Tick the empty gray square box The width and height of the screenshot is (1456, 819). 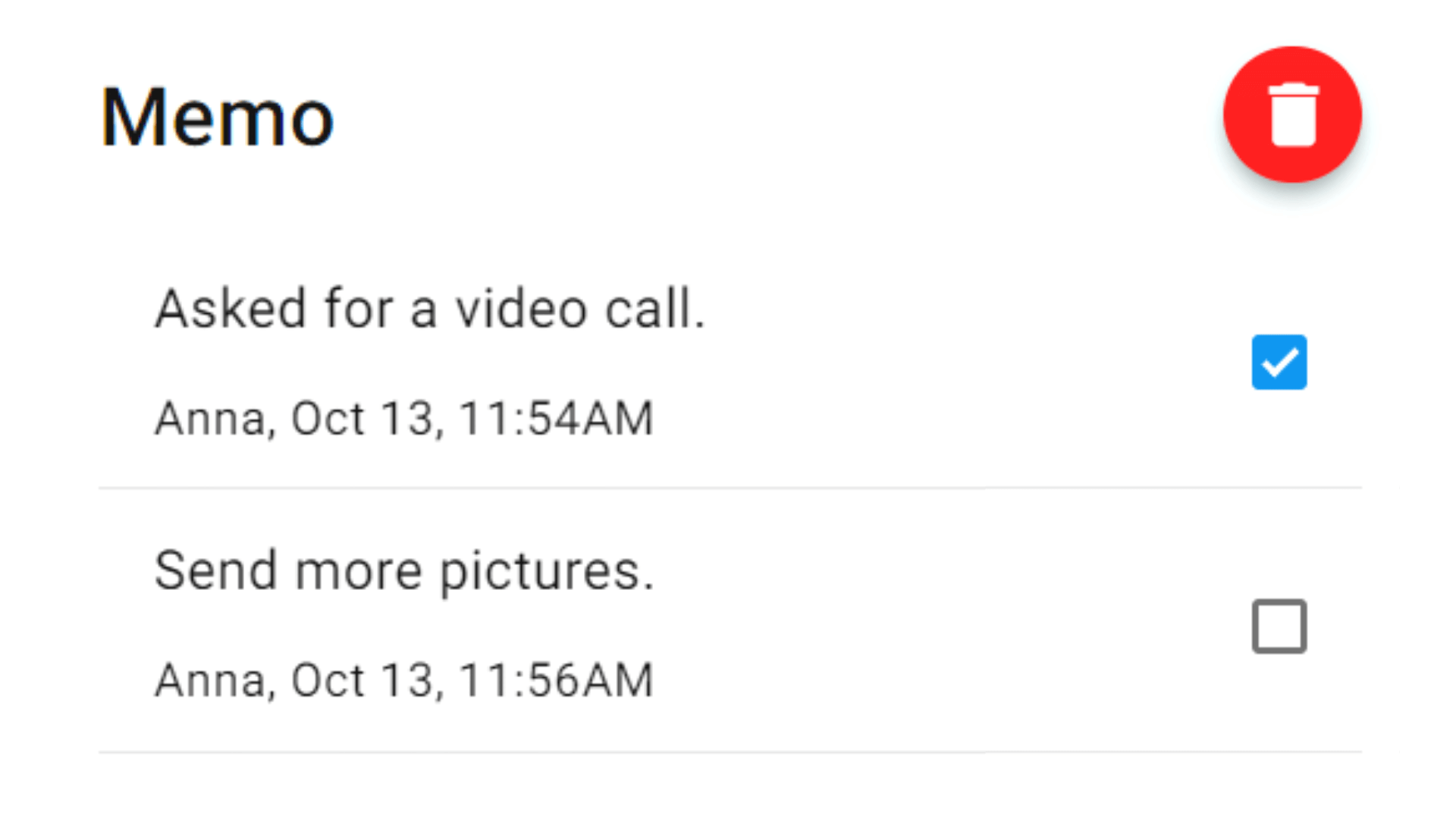[x=1279, y=626]
